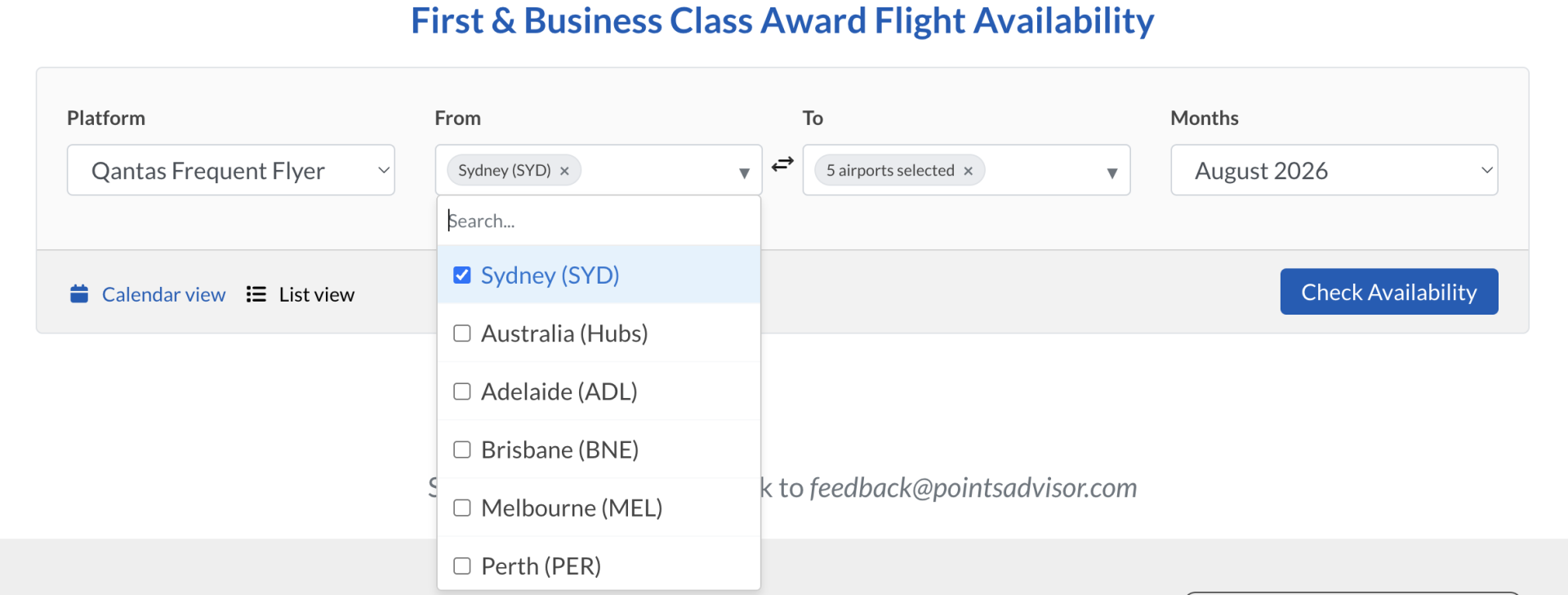This screenshot has width=1568, height=595.
Task: Switch to Calendar view
Action: point(163,294)
